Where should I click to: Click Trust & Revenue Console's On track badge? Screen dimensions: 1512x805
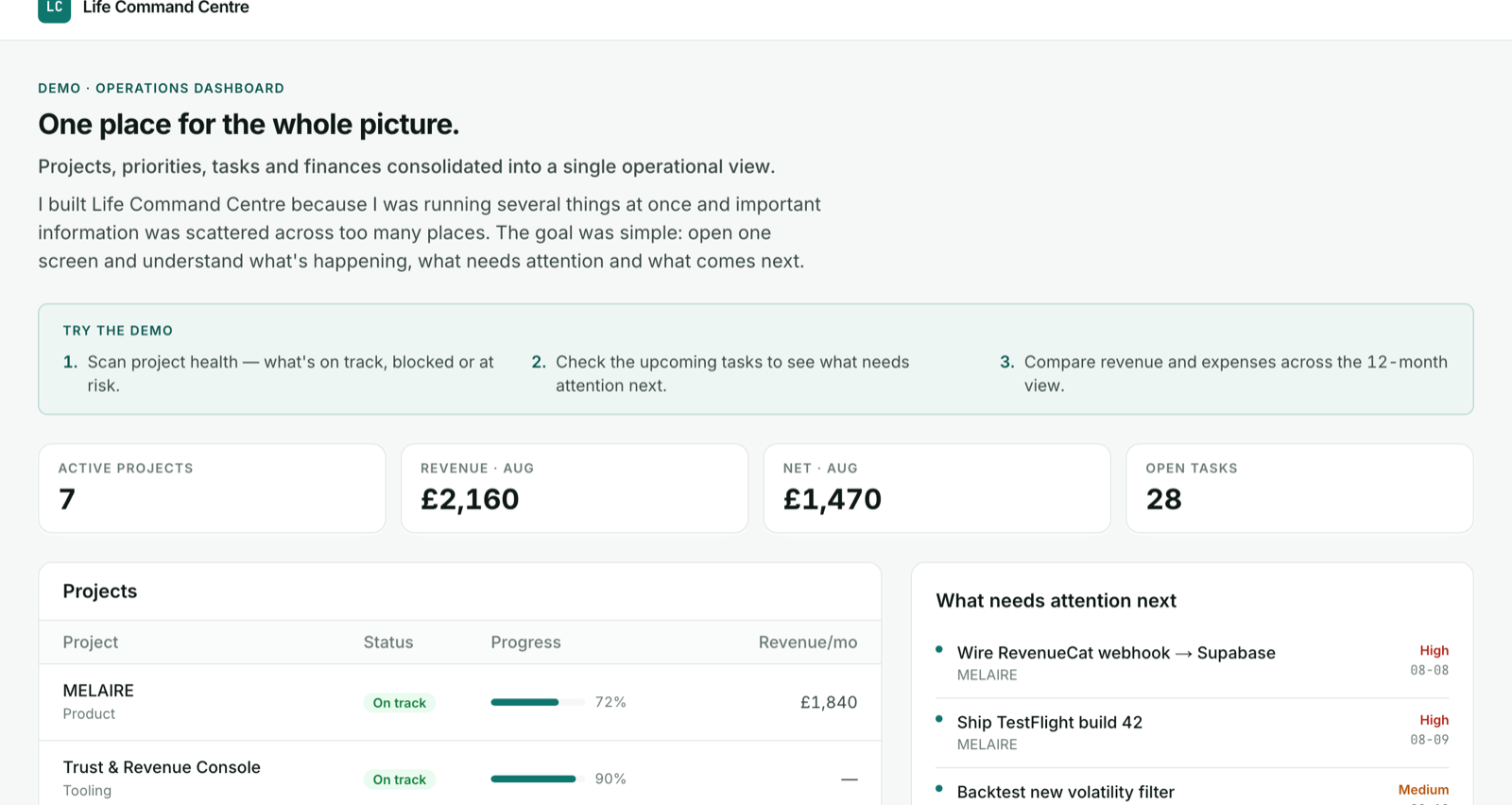pyautogui.click(x=399, y=779)
